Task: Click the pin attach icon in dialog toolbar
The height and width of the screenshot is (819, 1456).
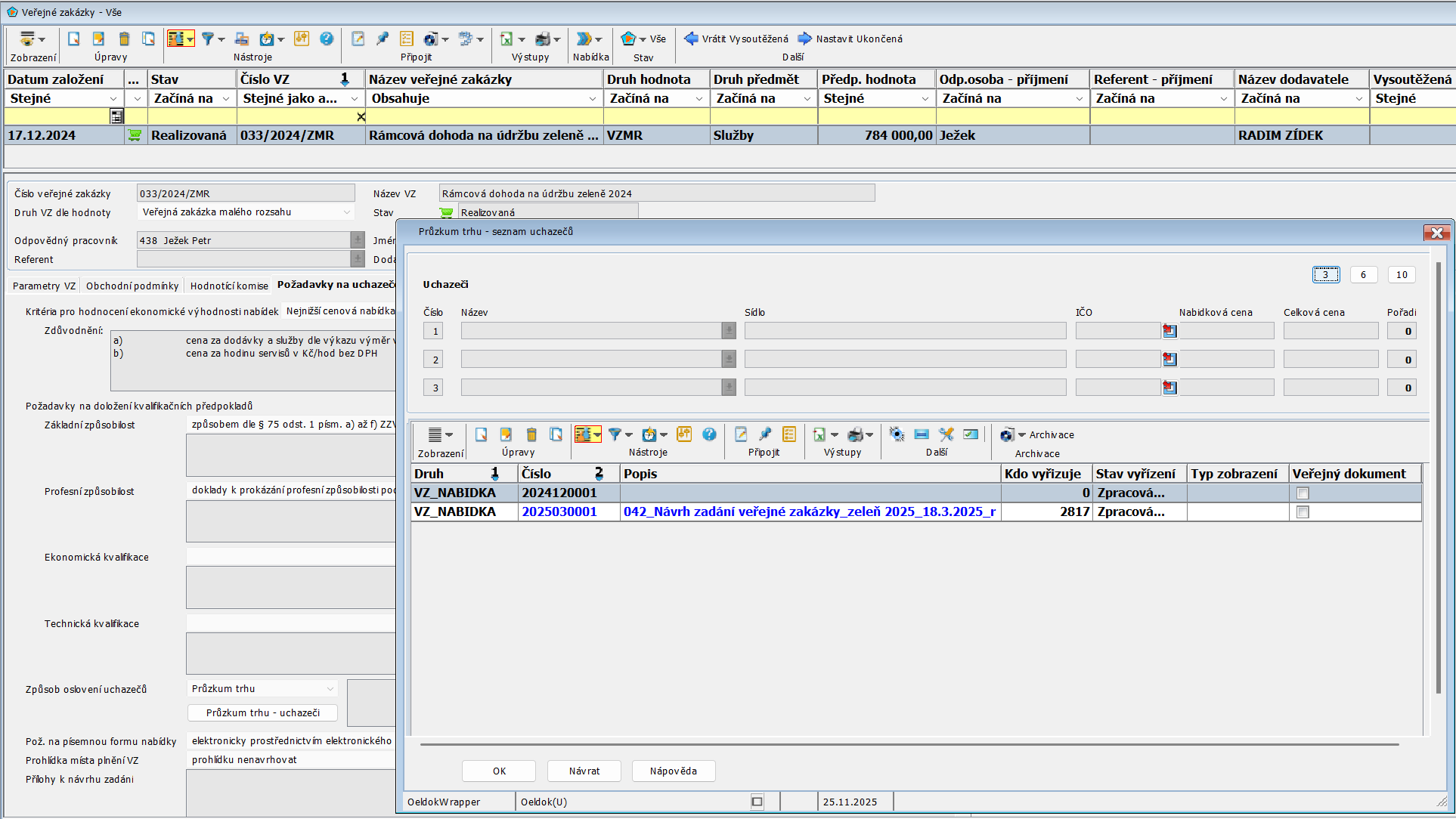Action: pos(765,434)
